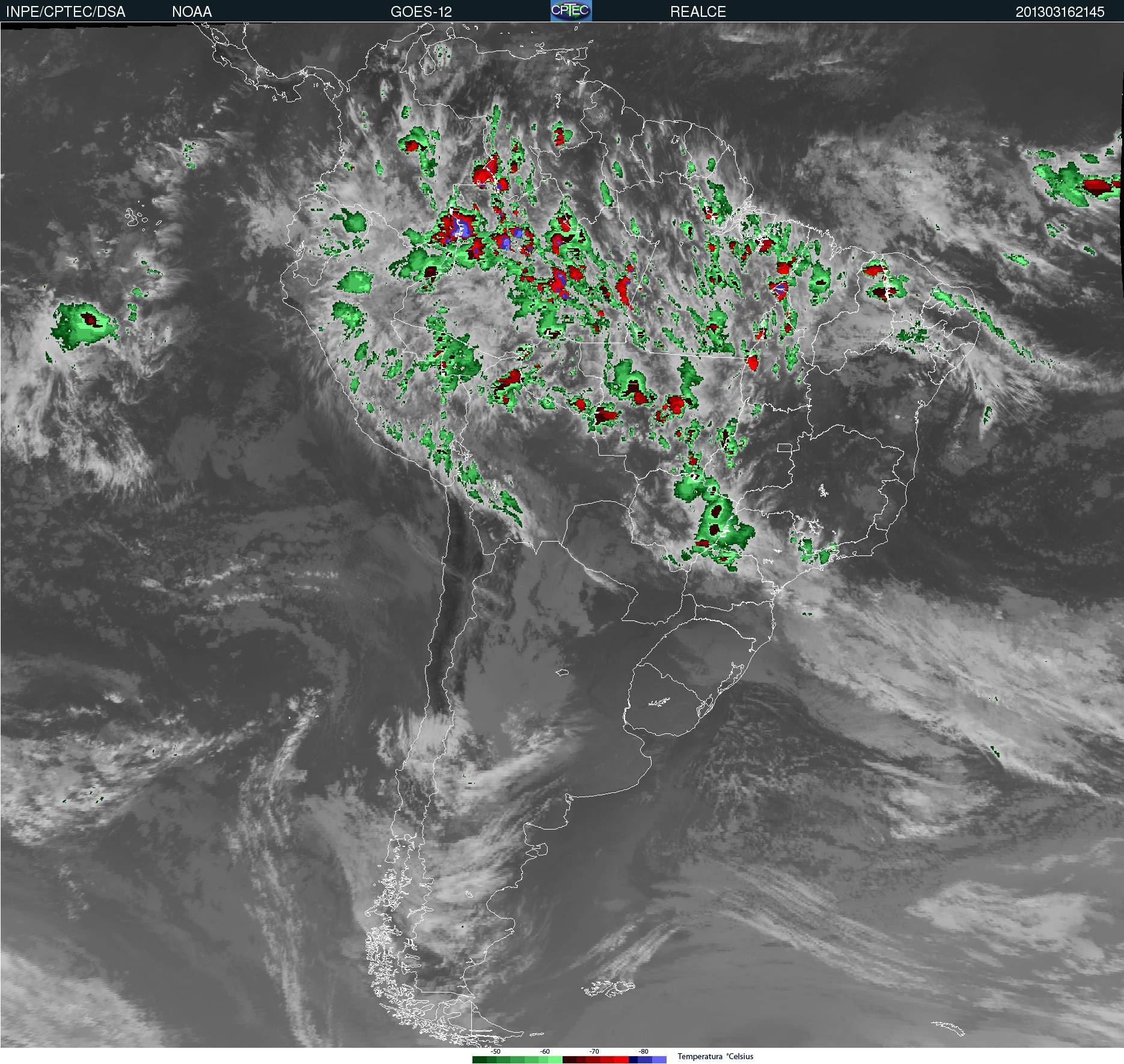Viewport: 1124px width, 1064px height.
Task: Pick the bright red legend swatch
Action: 622,1060
